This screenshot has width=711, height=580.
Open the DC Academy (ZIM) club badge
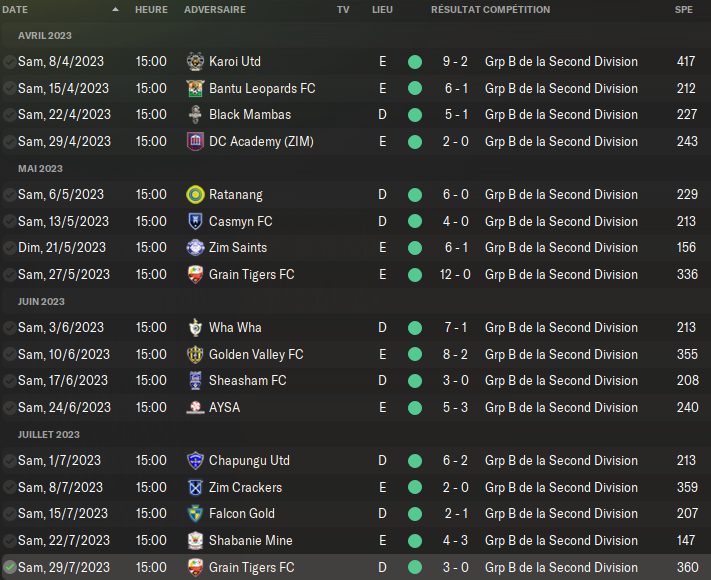[195, 141]
